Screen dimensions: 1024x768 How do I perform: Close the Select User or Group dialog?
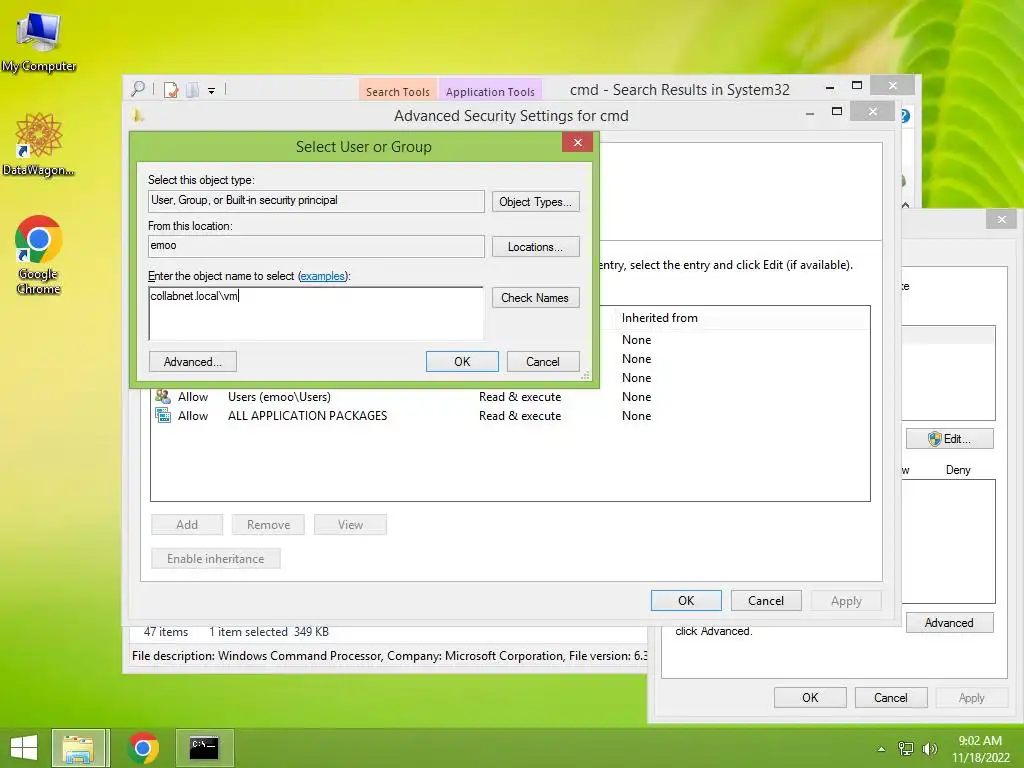point(577,142)
